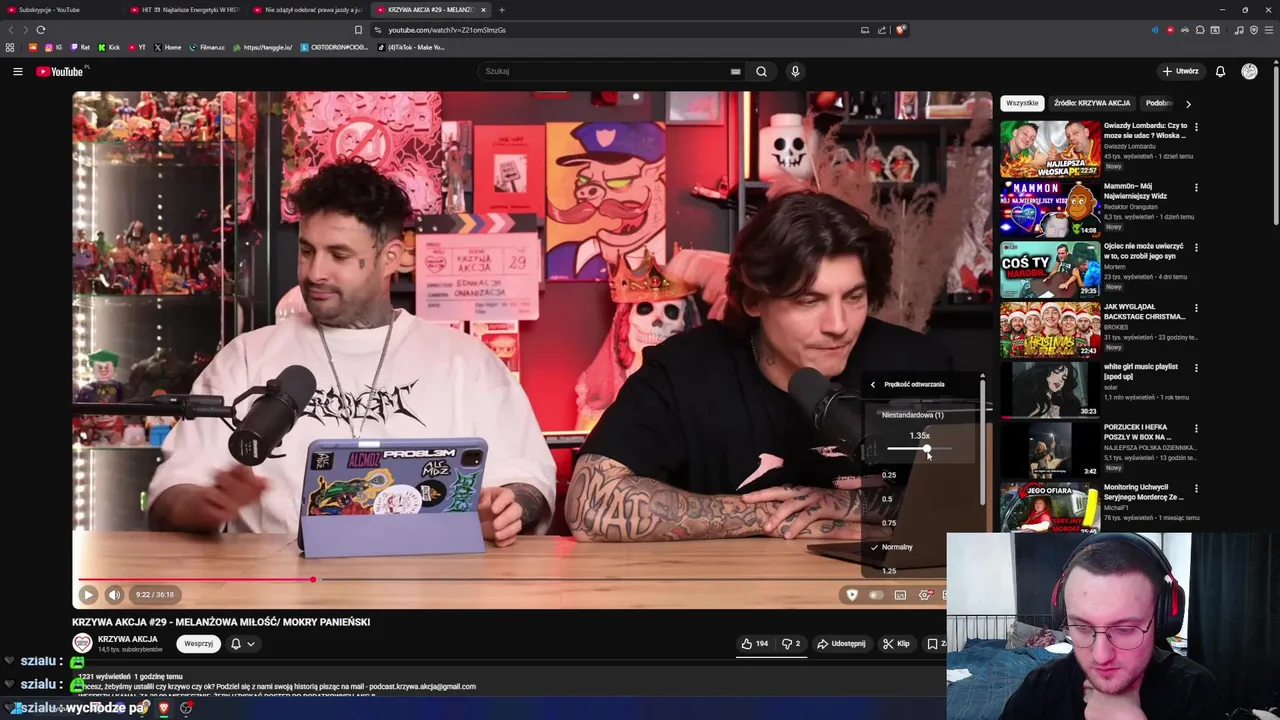Screen dimensions: 1280x720
Task: Adjust the custom playback speed slider
Action: click(920, 449)
